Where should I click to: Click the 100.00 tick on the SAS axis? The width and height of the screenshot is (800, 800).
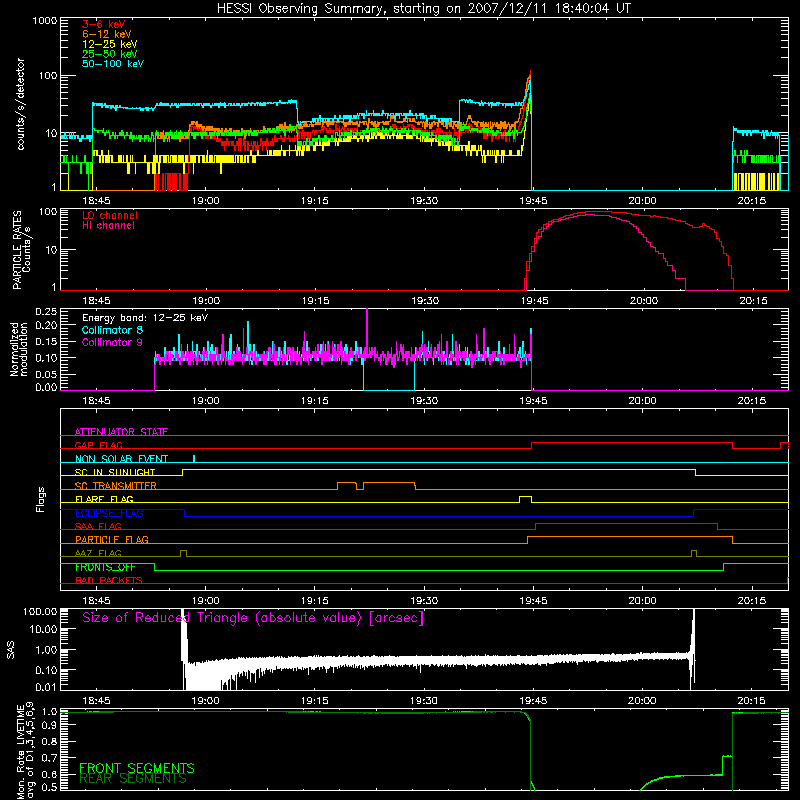40,611
